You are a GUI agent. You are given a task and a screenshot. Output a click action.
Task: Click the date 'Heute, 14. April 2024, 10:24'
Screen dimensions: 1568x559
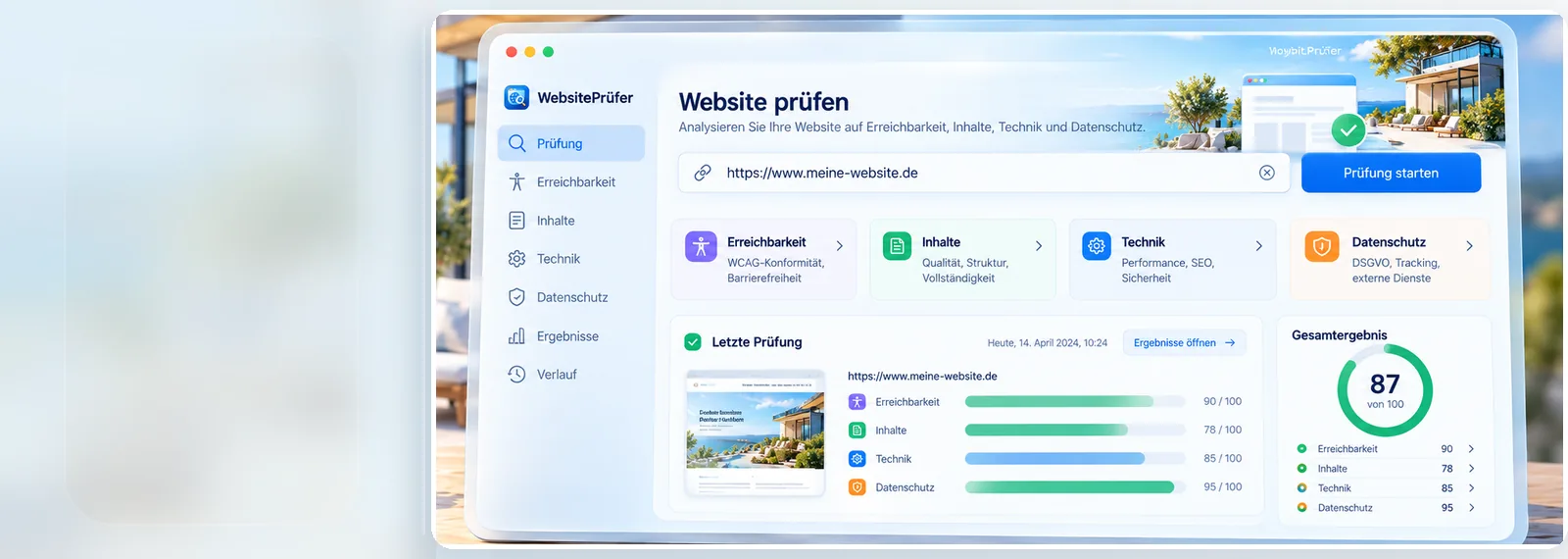click(1047, 343)
